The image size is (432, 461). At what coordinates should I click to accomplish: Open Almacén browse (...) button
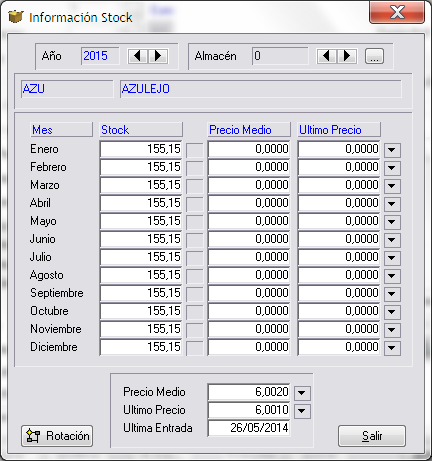click(374, 56)
